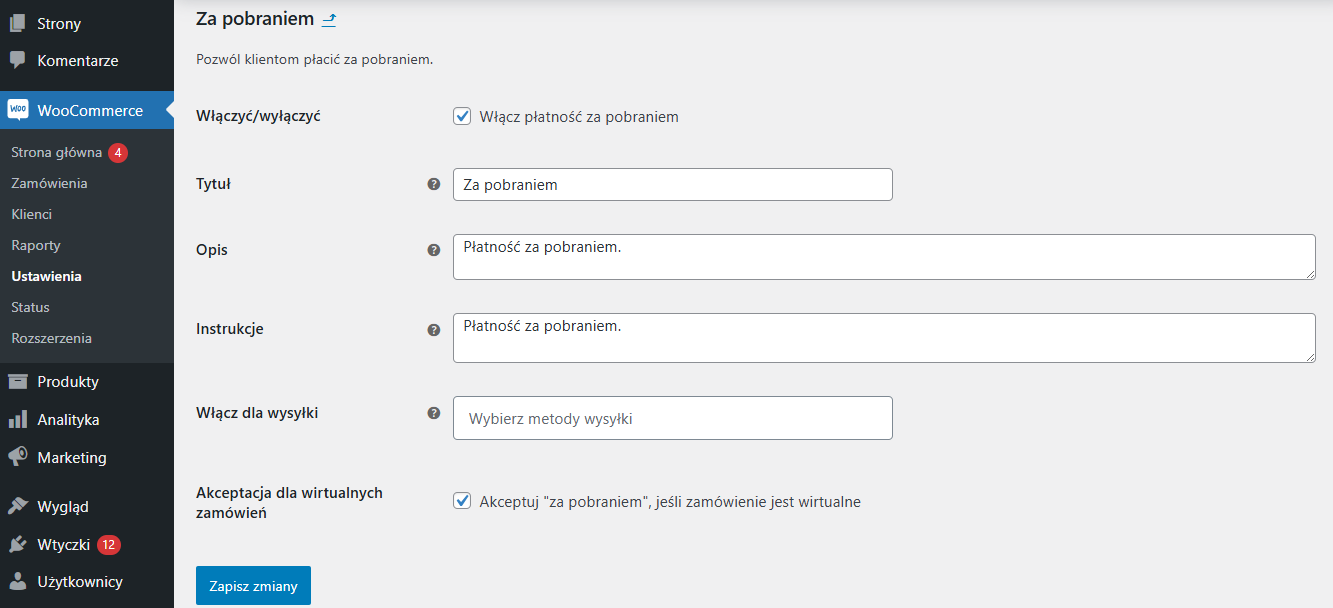
Task: Open the Raporty submenu item
Action: 36,245
